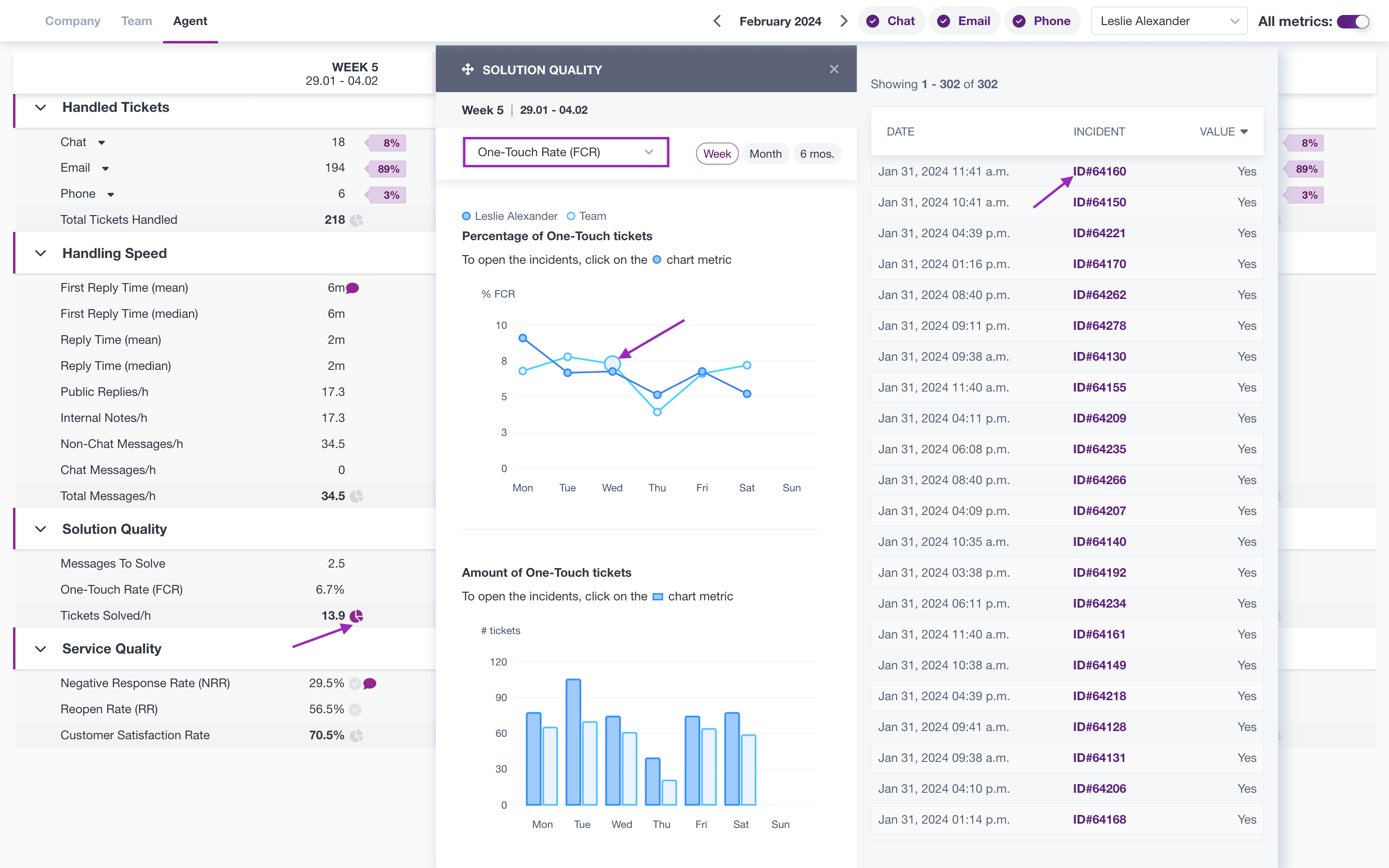Click the move icon beside Solution Quality title
The height and width of the screenshot is (868, 1389).
(467, 69)
